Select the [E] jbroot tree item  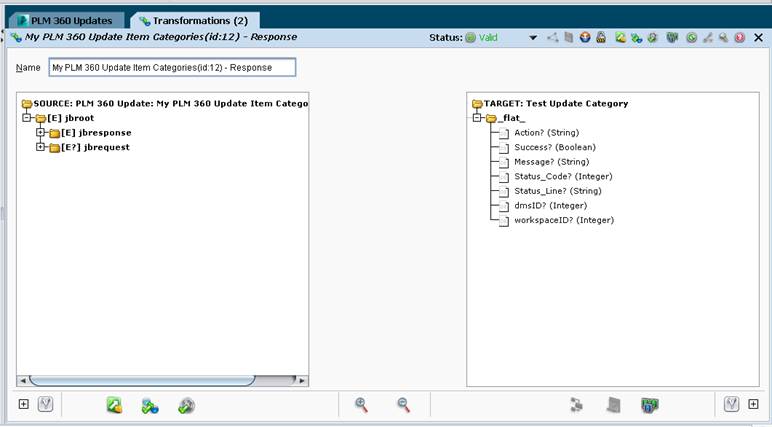pos(64,118)
